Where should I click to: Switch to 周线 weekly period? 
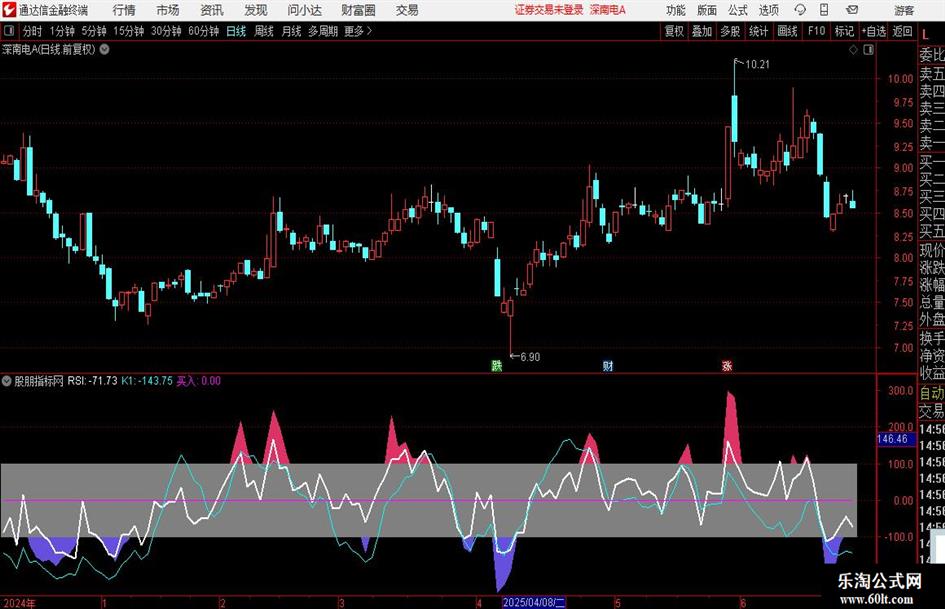[x=263, y=31]
